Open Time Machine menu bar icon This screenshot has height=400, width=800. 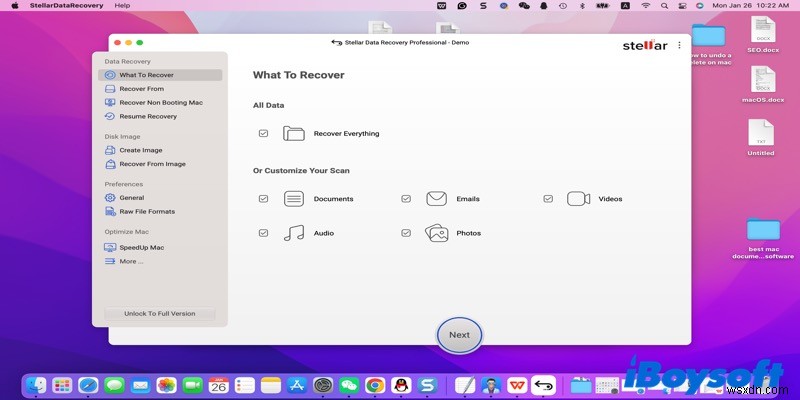point(563,6)
